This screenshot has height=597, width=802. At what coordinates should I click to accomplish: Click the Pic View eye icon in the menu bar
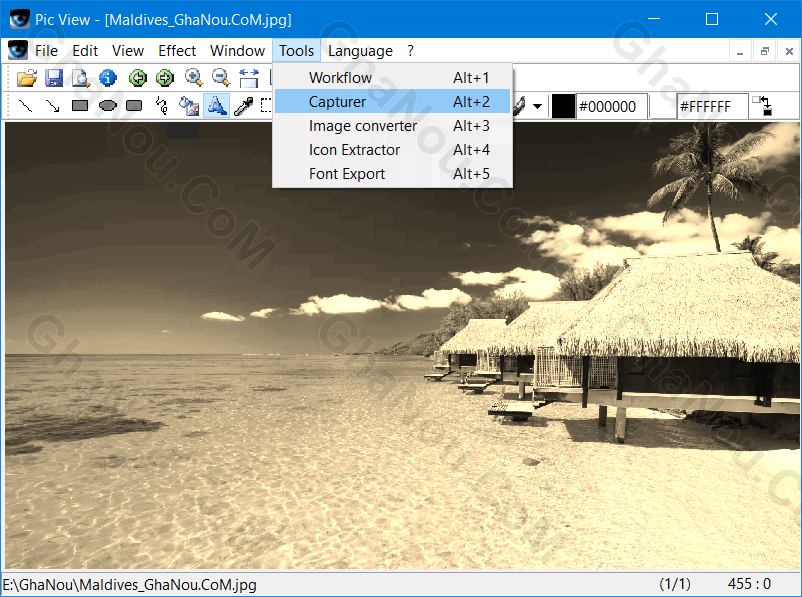[x=17, y=51]
